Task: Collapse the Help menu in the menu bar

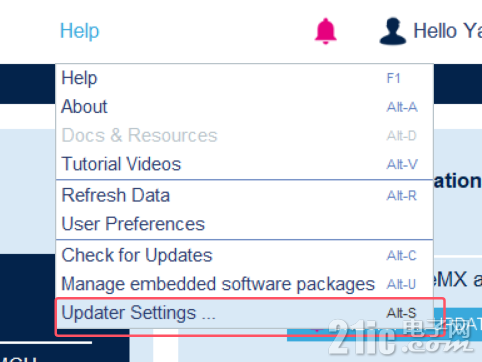Action: click(79, 31)
